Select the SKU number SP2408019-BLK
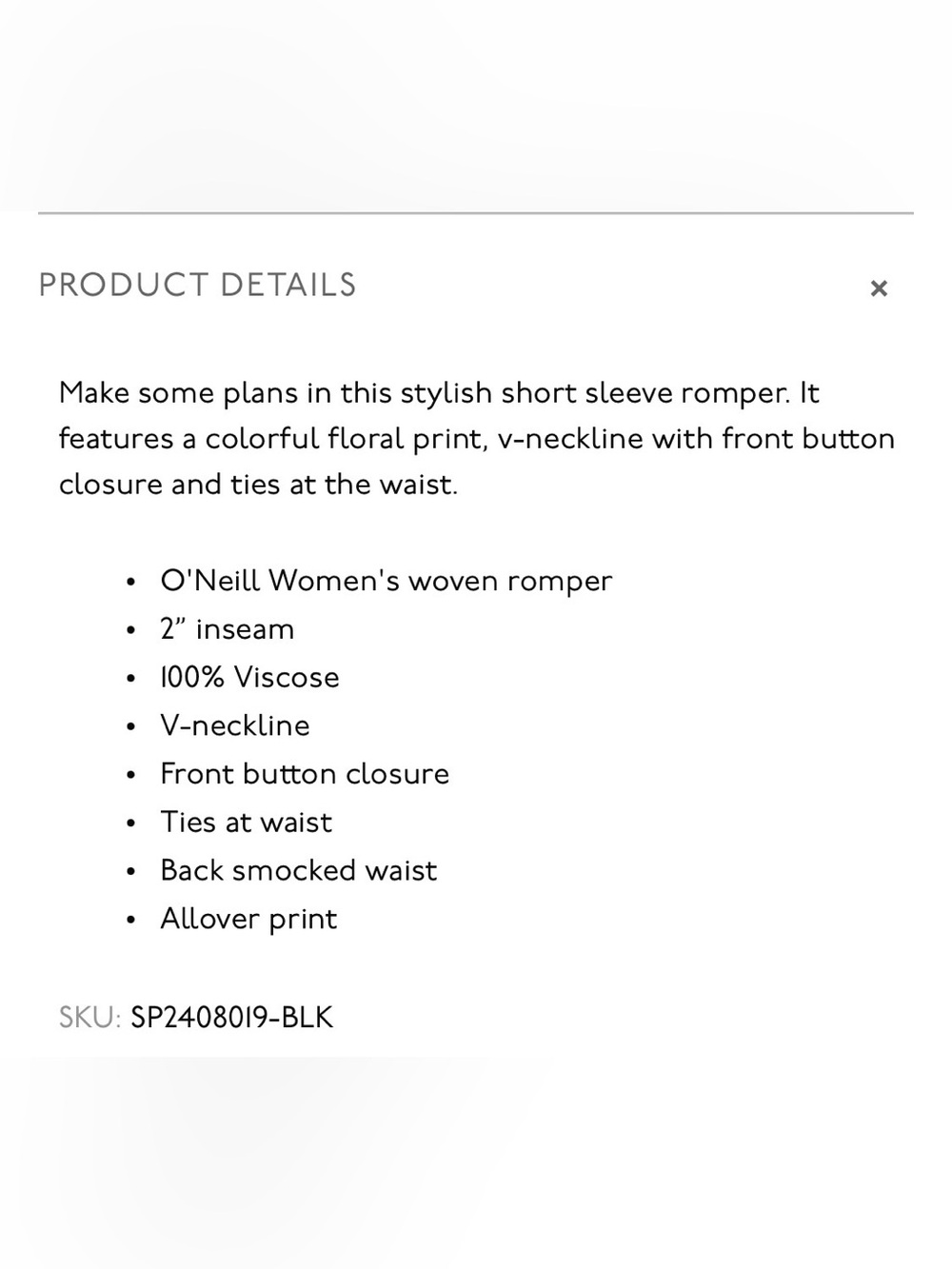952x1269 pixels. (x=232, y=1018)
